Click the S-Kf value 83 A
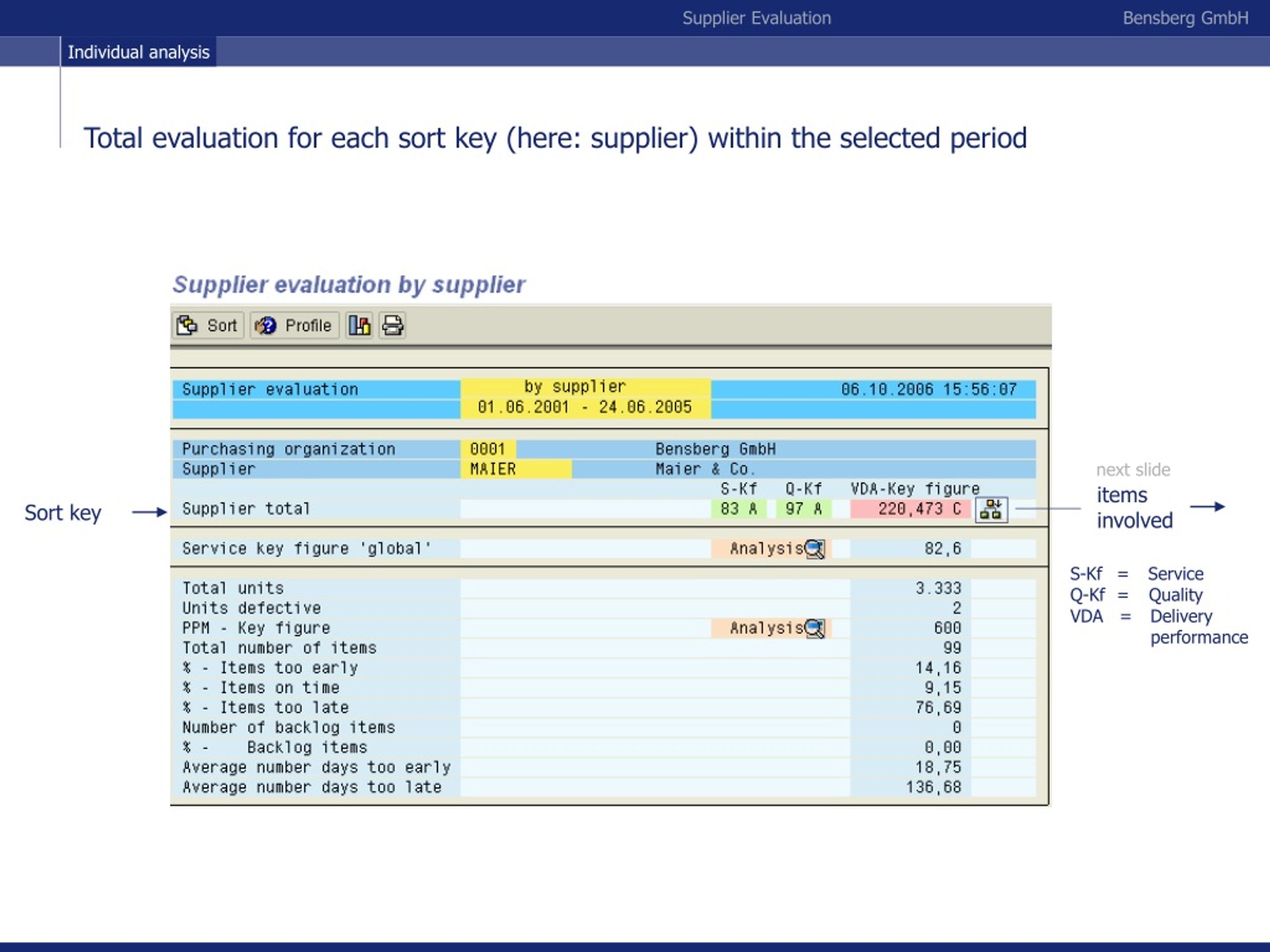This screenshot has width=1270, height=952. coord(738,509)
